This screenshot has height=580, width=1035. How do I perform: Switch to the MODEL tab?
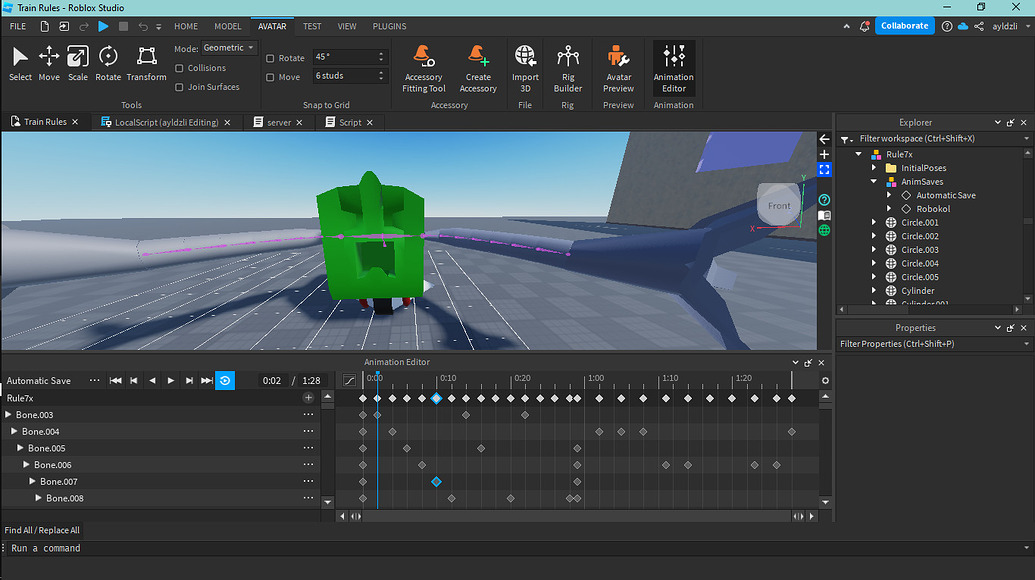pyautogui.click(x=228, y=26)
